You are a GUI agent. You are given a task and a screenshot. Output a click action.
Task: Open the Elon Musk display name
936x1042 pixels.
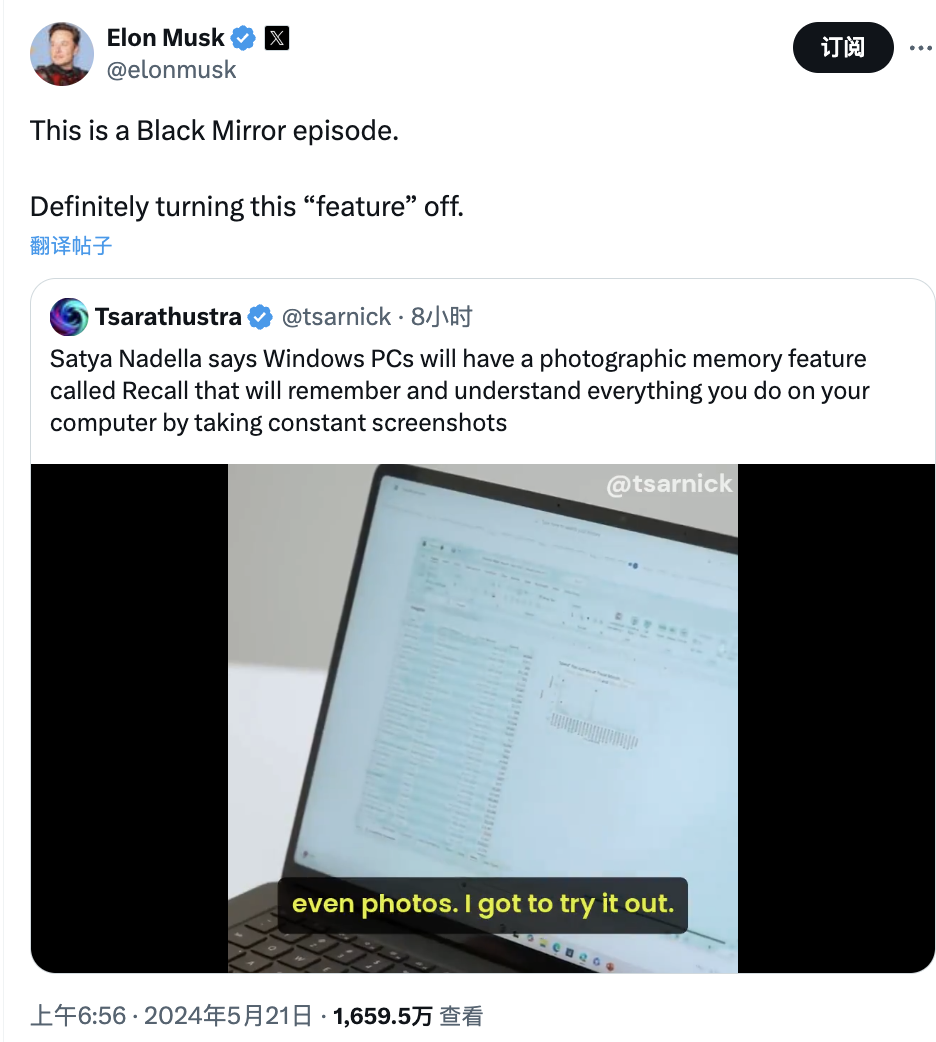click(166, 38)
